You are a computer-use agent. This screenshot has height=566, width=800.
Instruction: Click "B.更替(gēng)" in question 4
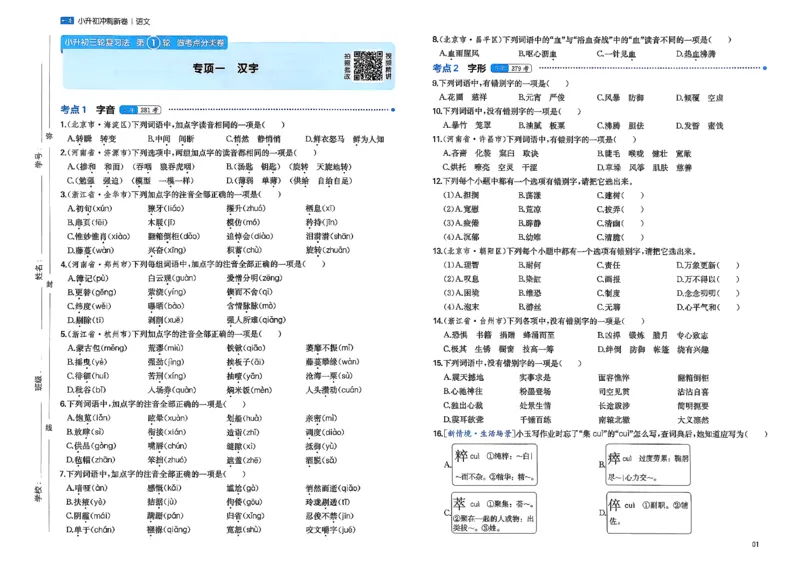pos(92,292)
